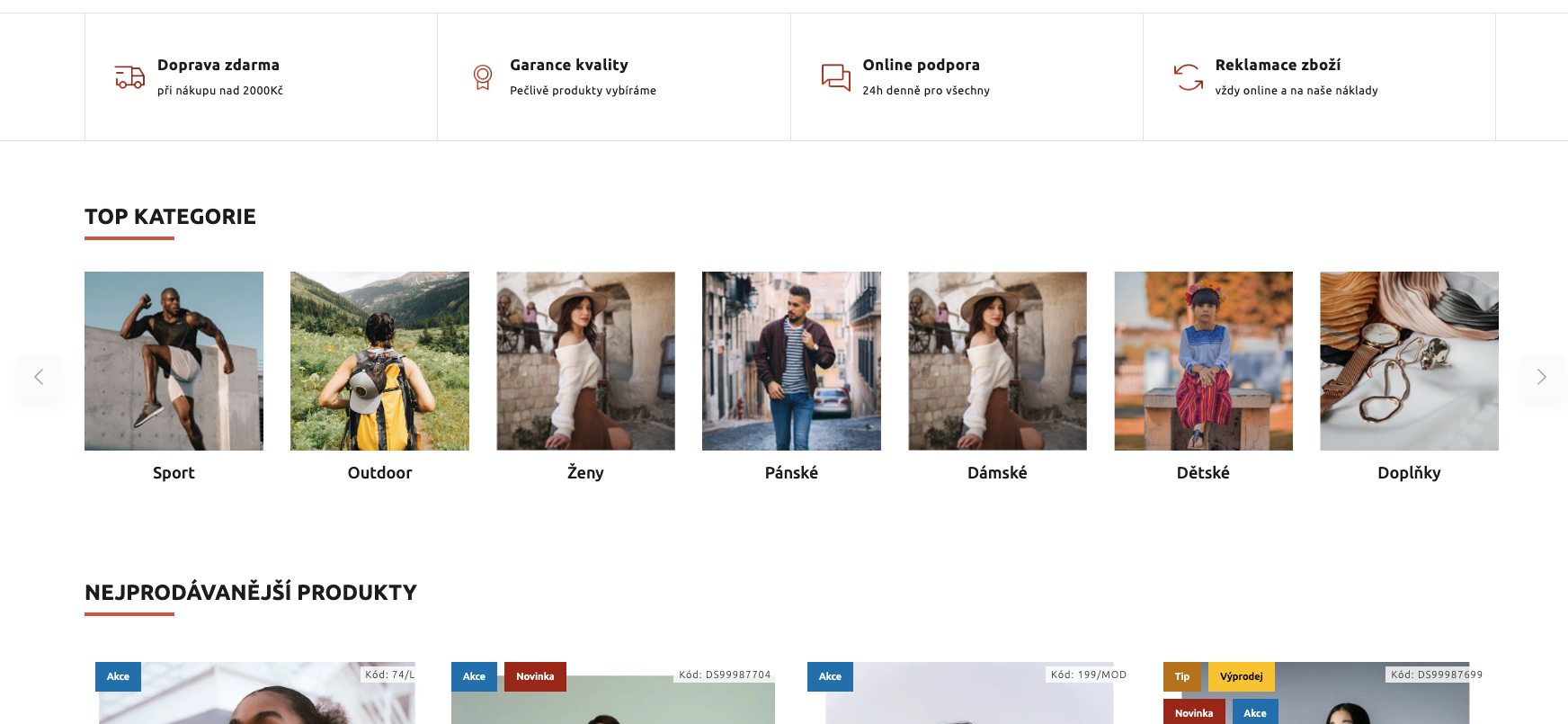Image resolution: width=1568 pixels, height=724 pixels.
Task: Click the Novinka badge on product DS99987699
Action: (x=1194, y=712)
